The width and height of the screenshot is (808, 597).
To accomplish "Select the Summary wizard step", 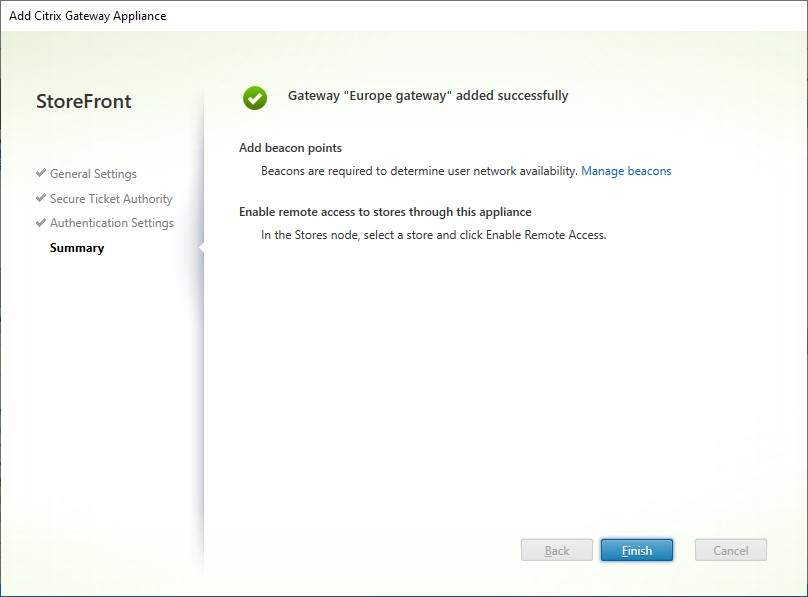I will [77, 247].
